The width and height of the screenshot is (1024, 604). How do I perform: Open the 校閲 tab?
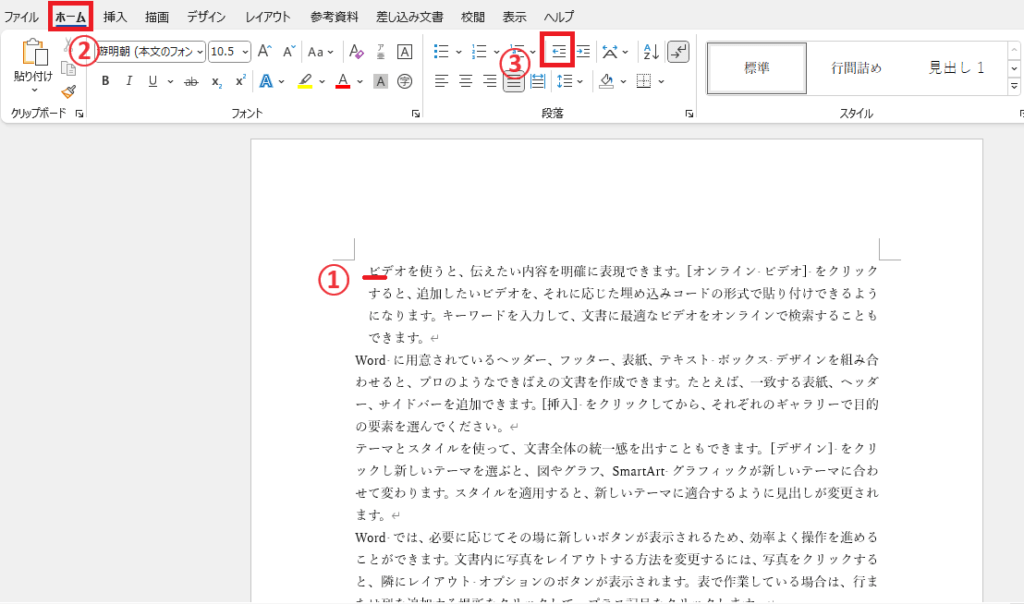[473, 16]
